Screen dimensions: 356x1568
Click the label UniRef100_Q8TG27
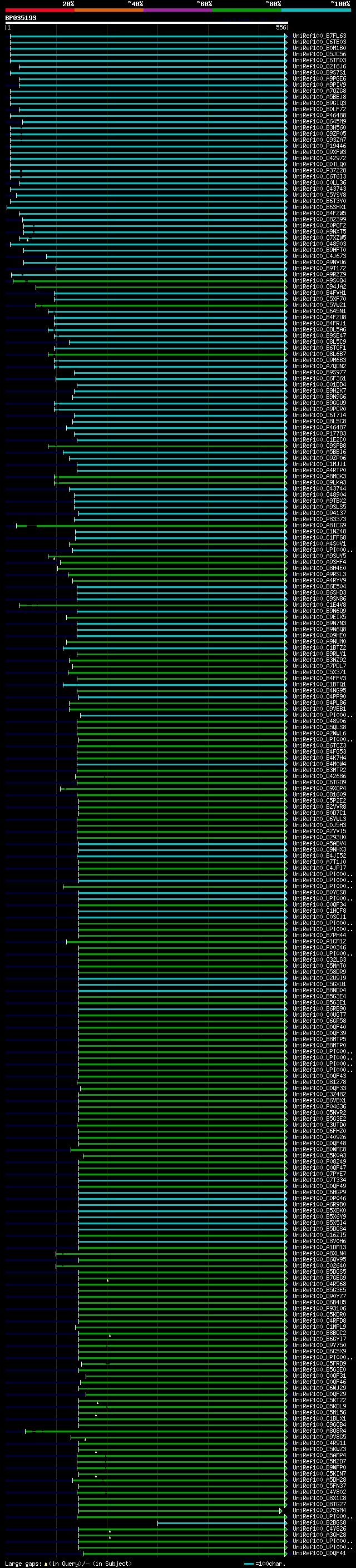click(319, 1504)
